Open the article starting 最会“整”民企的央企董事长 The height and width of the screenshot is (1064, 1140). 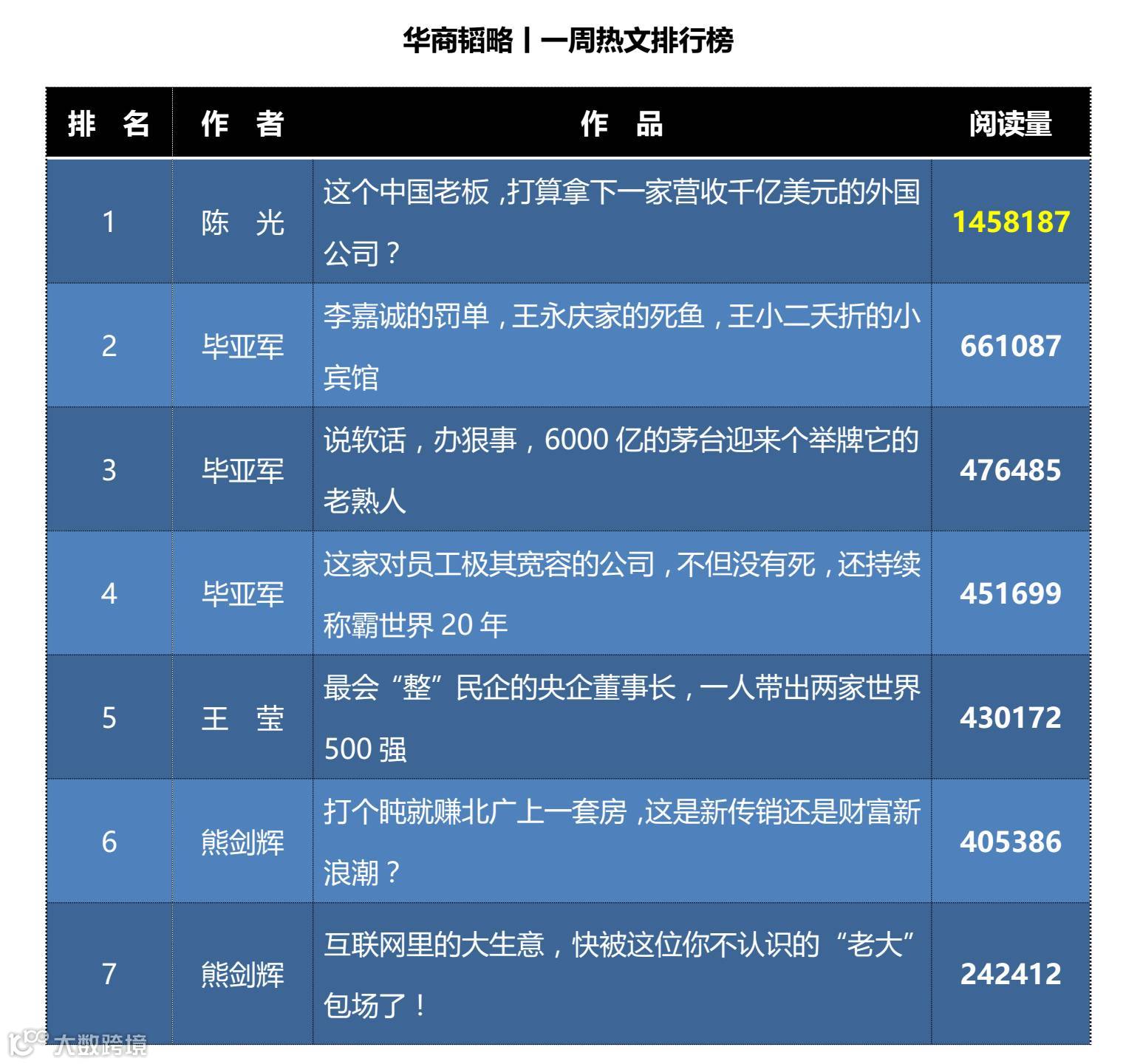point(621,718)
